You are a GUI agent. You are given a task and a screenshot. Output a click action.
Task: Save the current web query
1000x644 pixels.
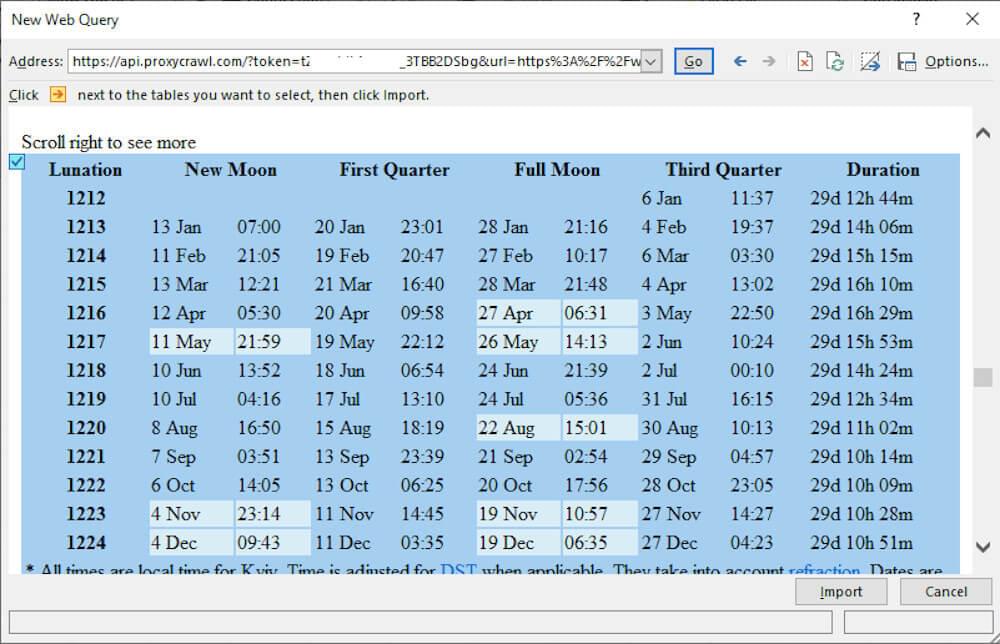click(x=904, y=61)
